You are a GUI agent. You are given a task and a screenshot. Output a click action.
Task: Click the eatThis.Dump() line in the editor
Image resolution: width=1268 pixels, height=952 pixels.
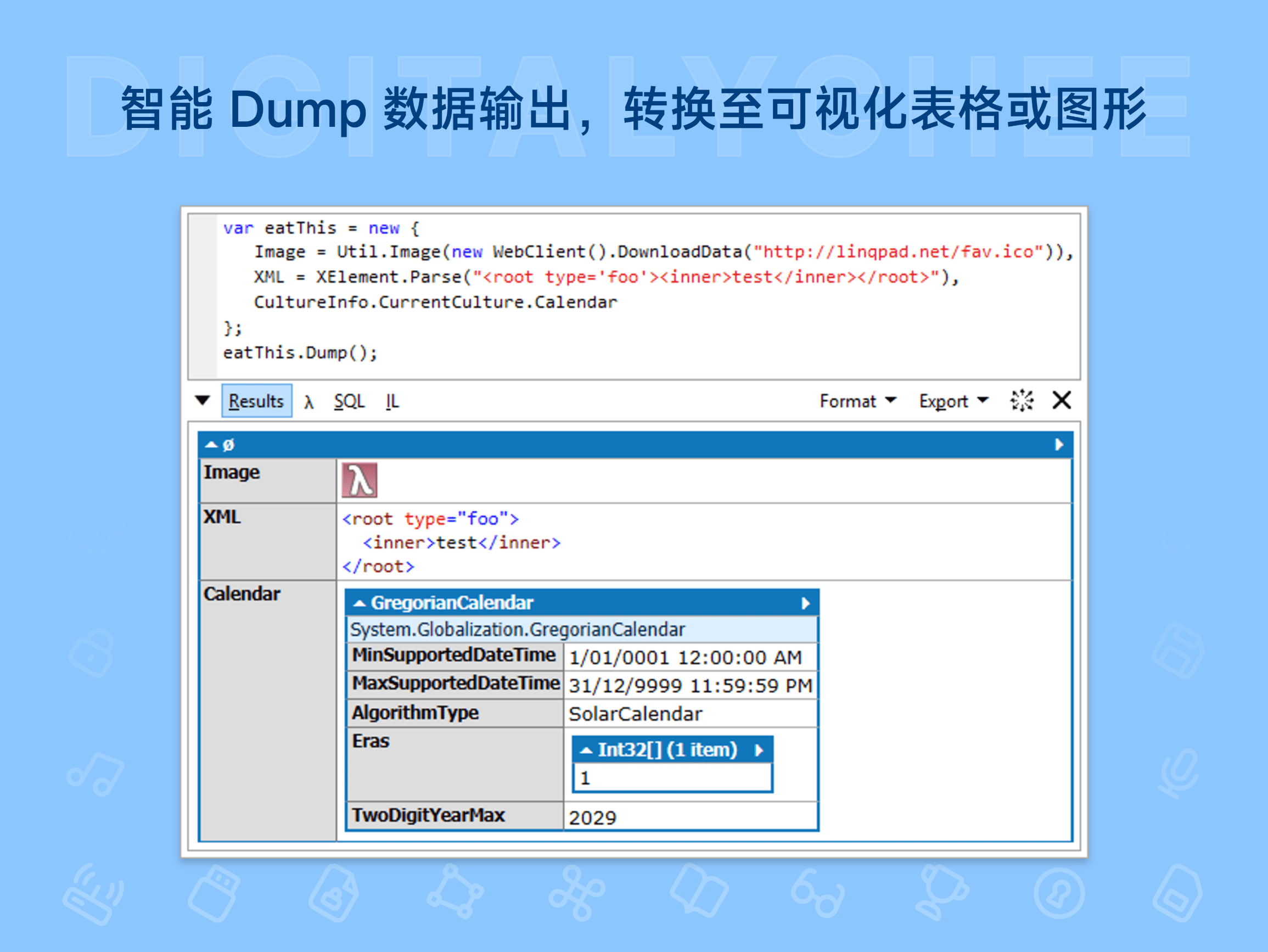pyautogui.click(x=300, y=352)
